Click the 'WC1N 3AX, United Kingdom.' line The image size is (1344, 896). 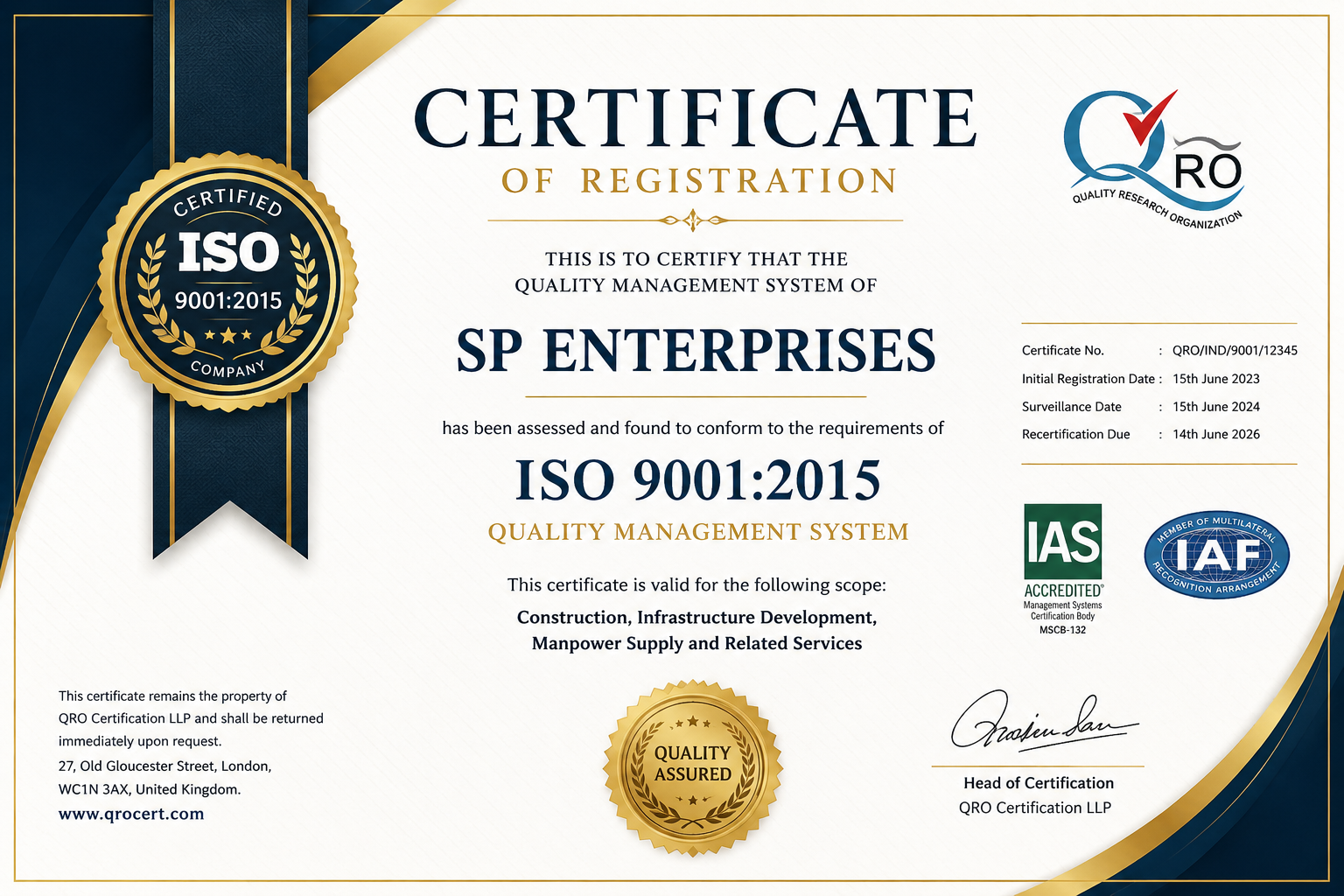point(150,789)
